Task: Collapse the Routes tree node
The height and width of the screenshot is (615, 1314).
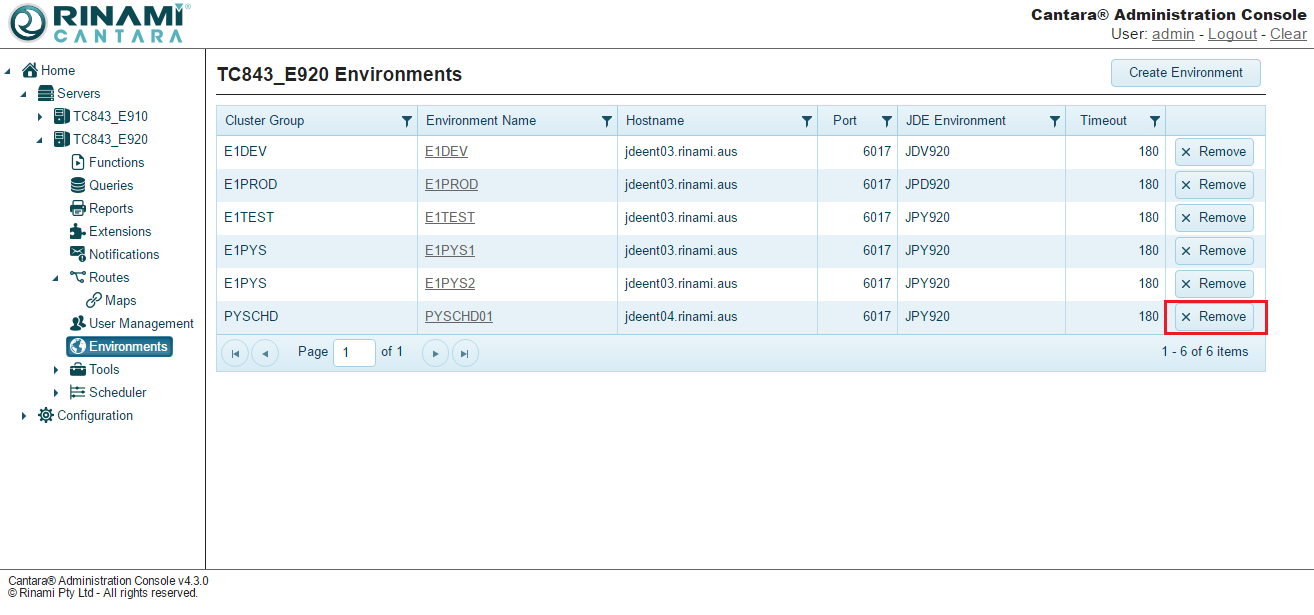Action: 56,278
